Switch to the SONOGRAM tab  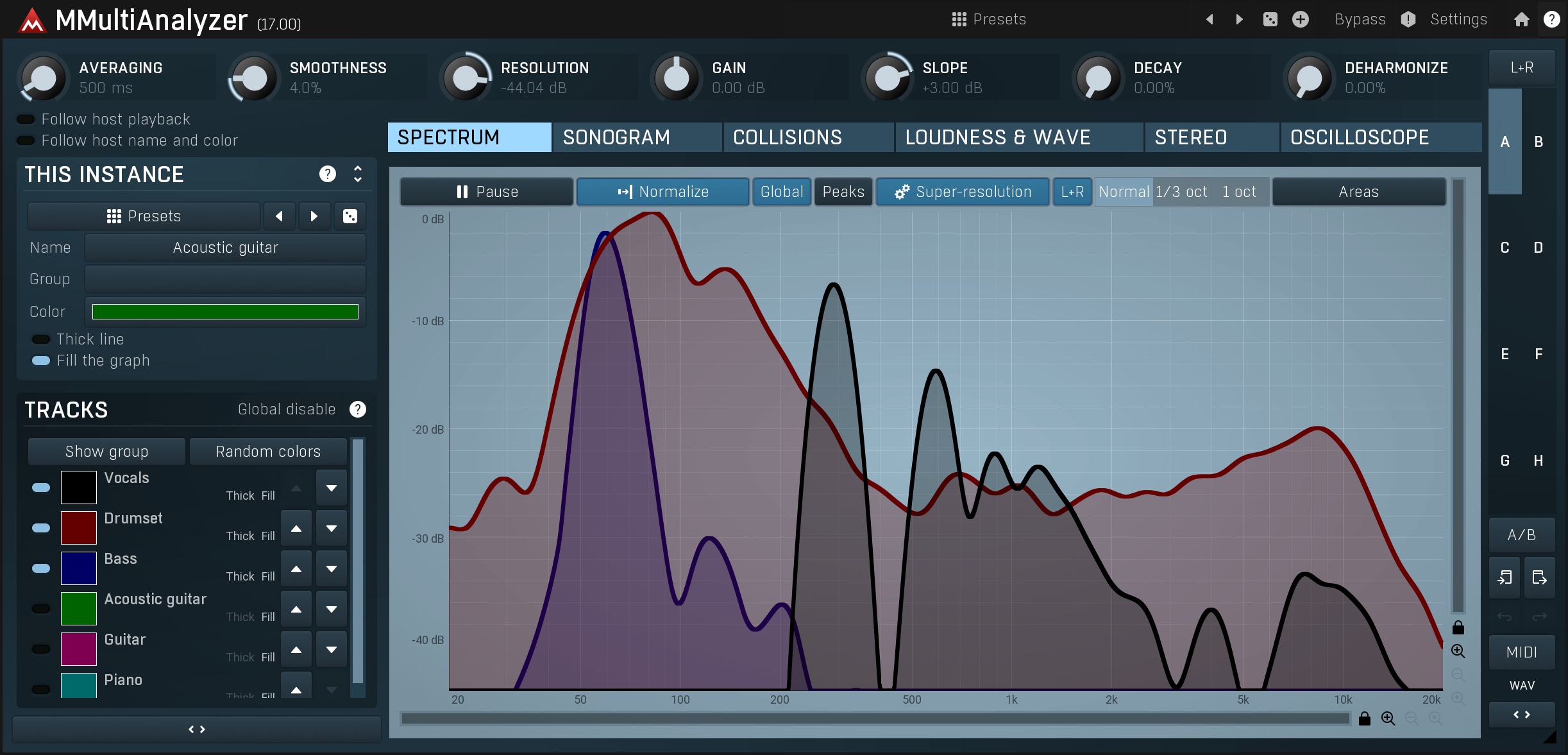coord(636,137)
